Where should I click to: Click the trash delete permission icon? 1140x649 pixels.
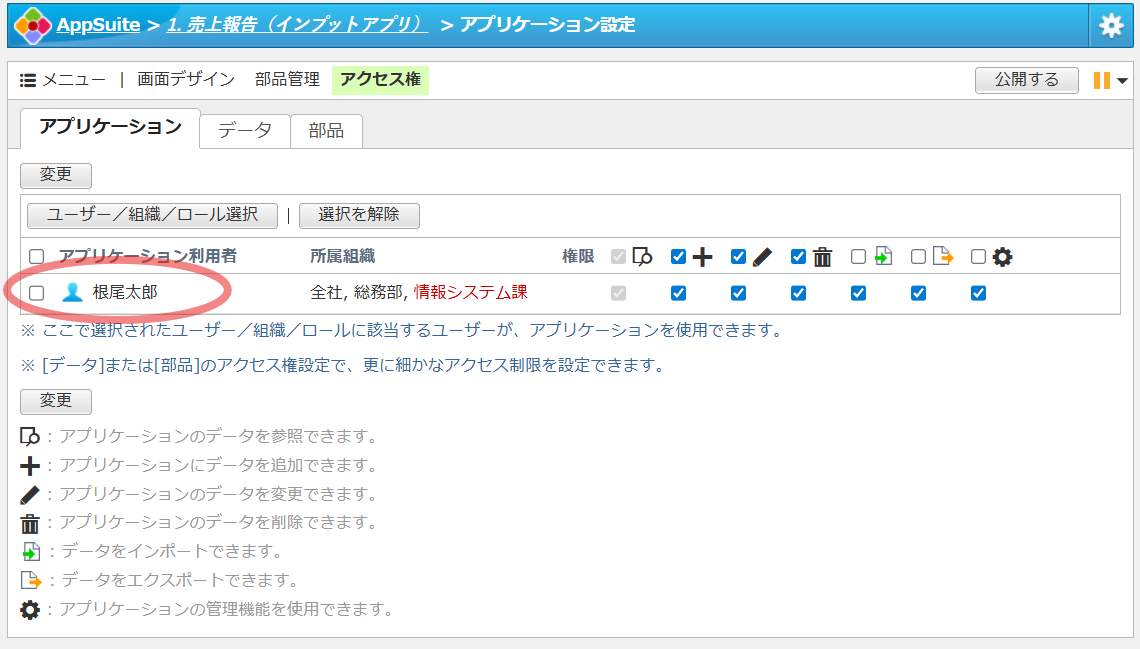(822, 257)
